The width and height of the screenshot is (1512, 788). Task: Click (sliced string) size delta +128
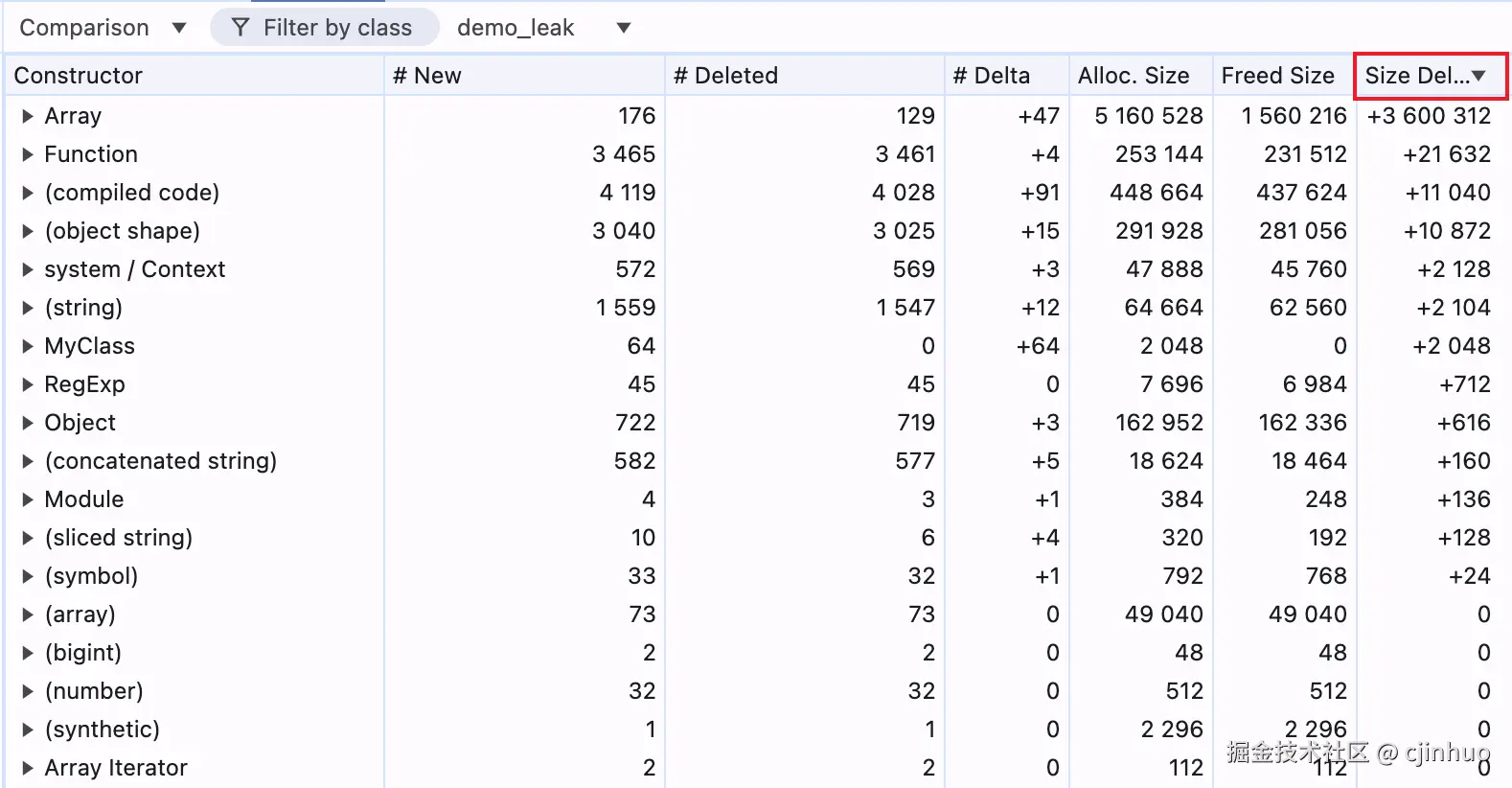(1464, 538)
